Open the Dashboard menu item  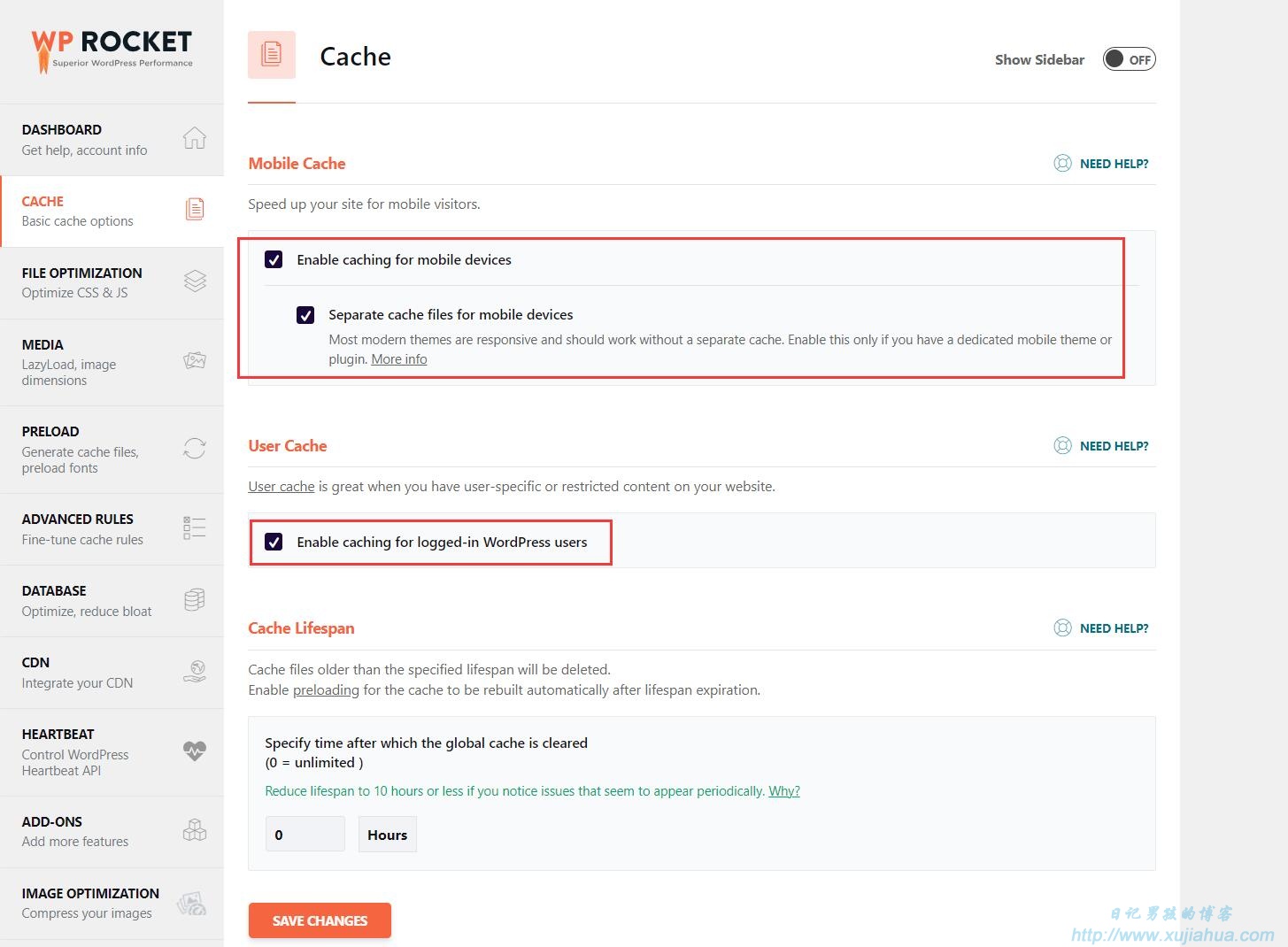(112, 140)
